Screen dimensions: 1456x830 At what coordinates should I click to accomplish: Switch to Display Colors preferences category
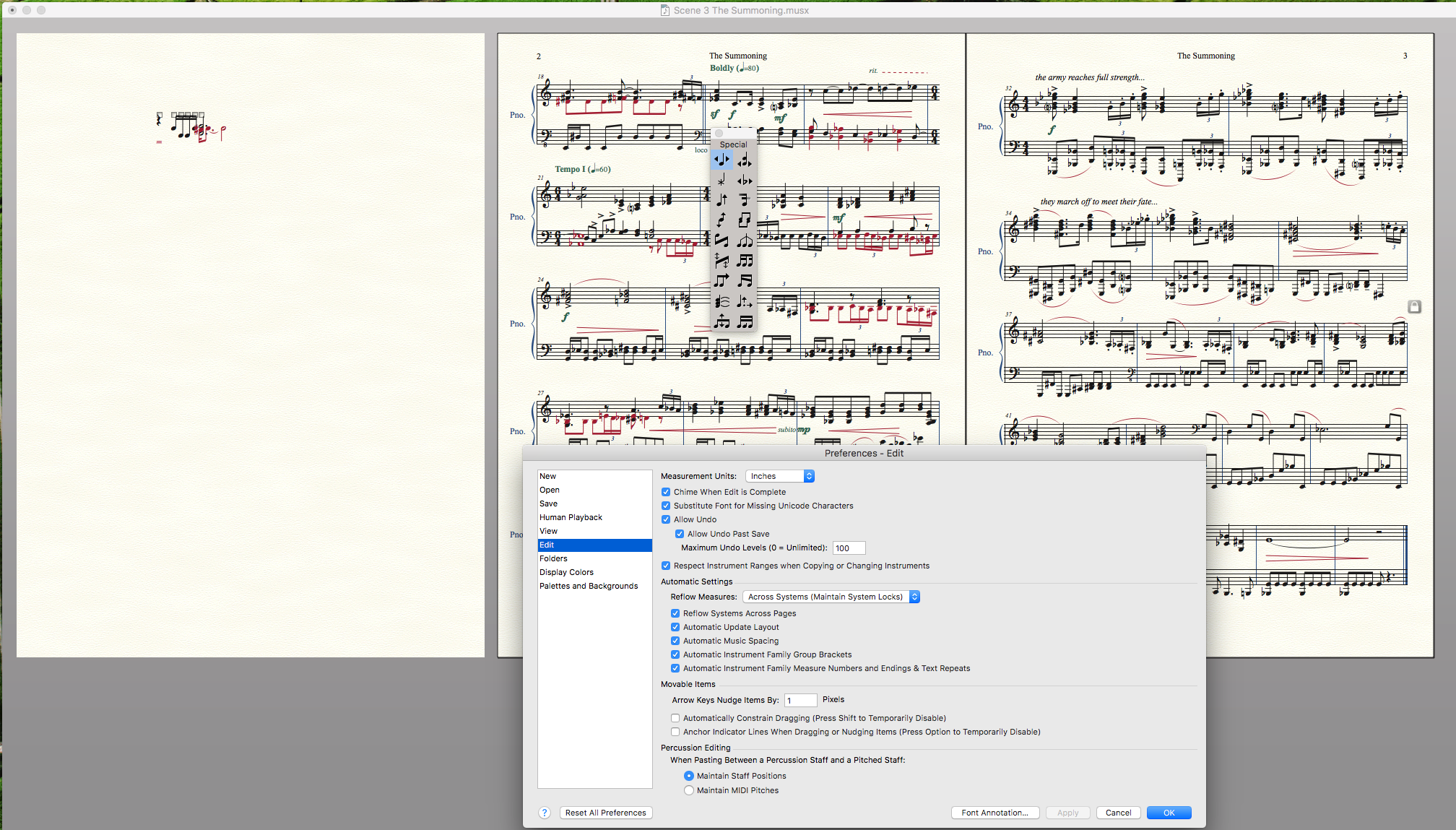tap(566, 572)
